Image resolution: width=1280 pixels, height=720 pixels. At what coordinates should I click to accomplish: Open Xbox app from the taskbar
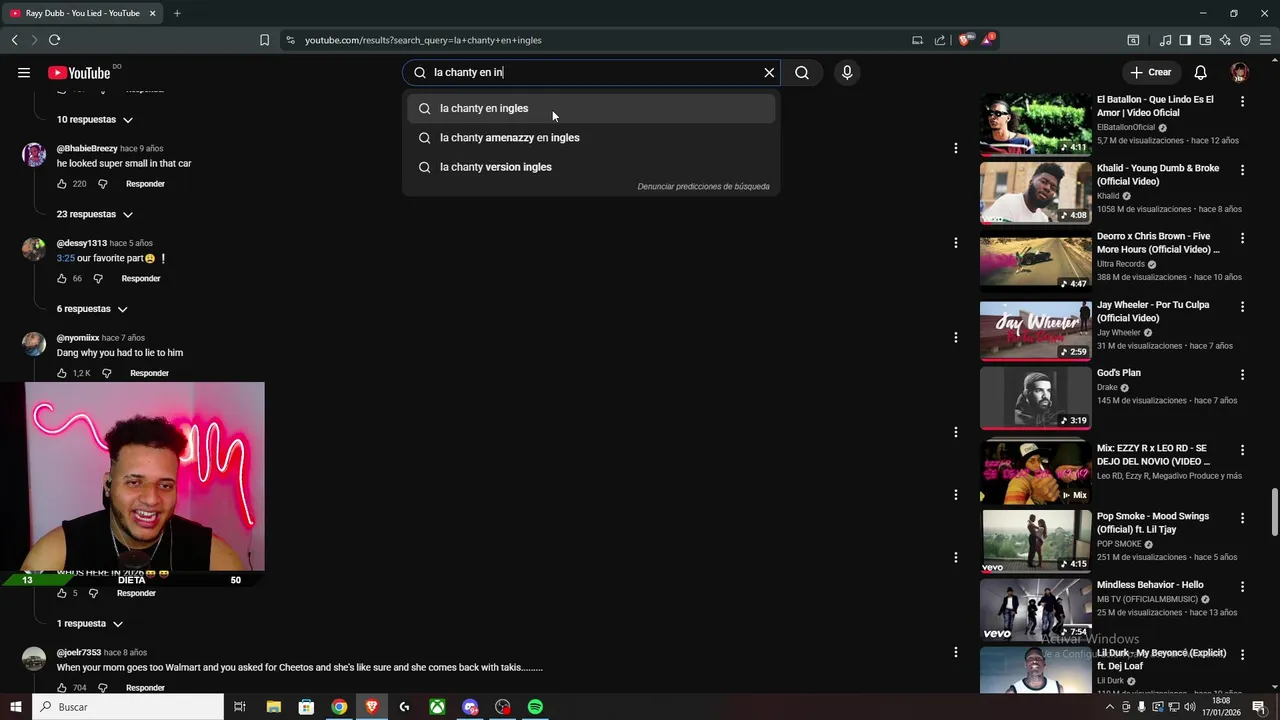pos(437,707)
